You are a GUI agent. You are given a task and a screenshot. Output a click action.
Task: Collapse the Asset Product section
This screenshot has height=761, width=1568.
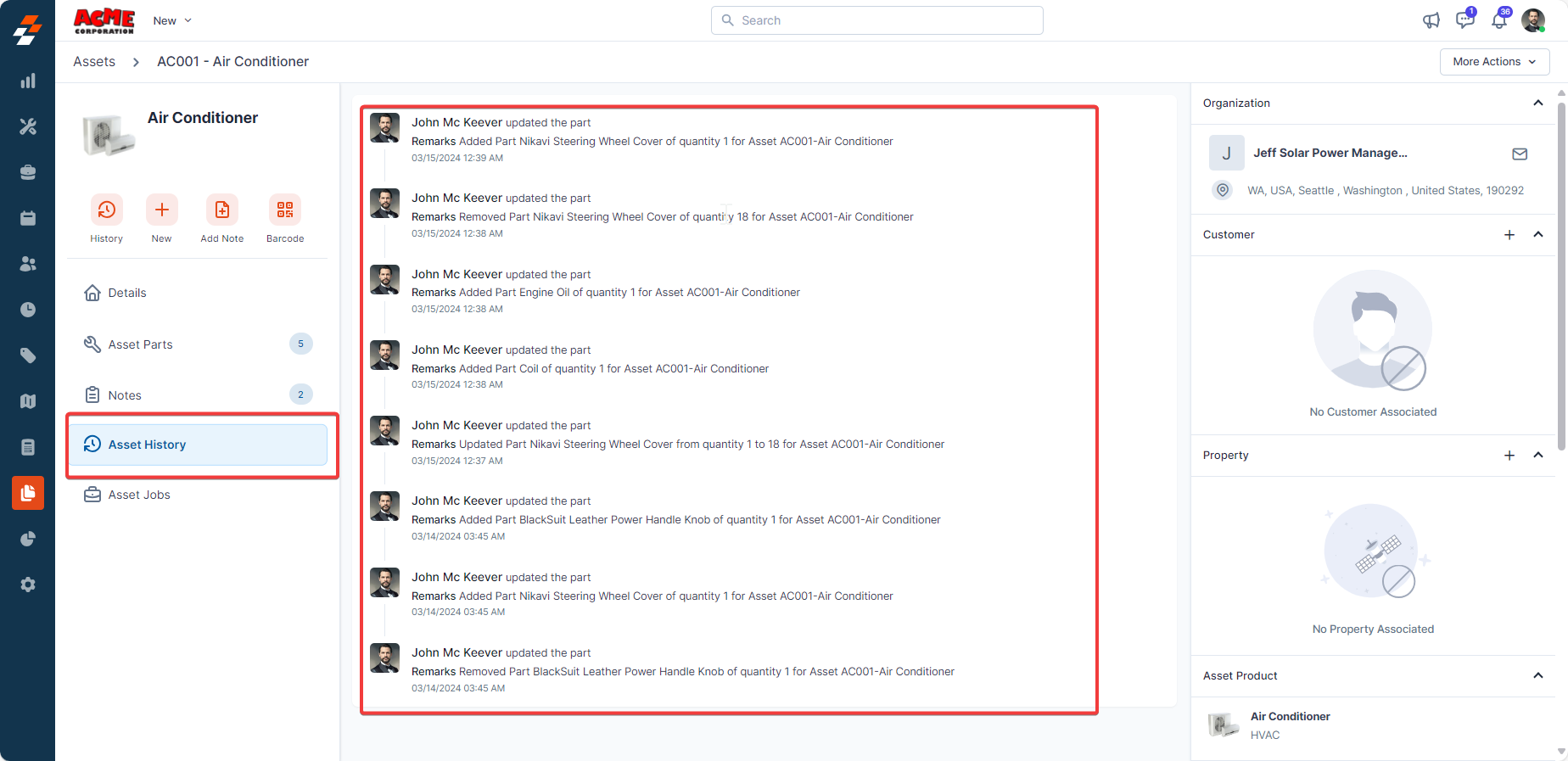tap(1537, 676)
